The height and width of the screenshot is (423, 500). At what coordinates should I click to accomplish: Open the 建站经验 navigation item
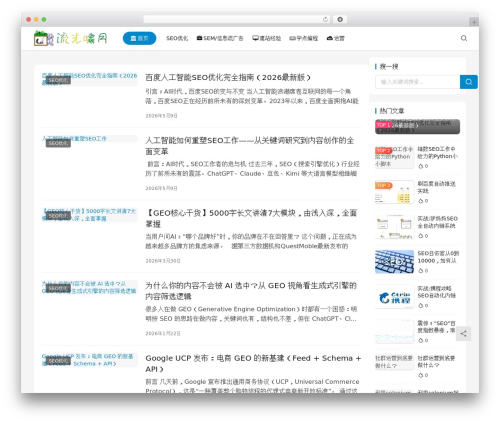point(267,38)
